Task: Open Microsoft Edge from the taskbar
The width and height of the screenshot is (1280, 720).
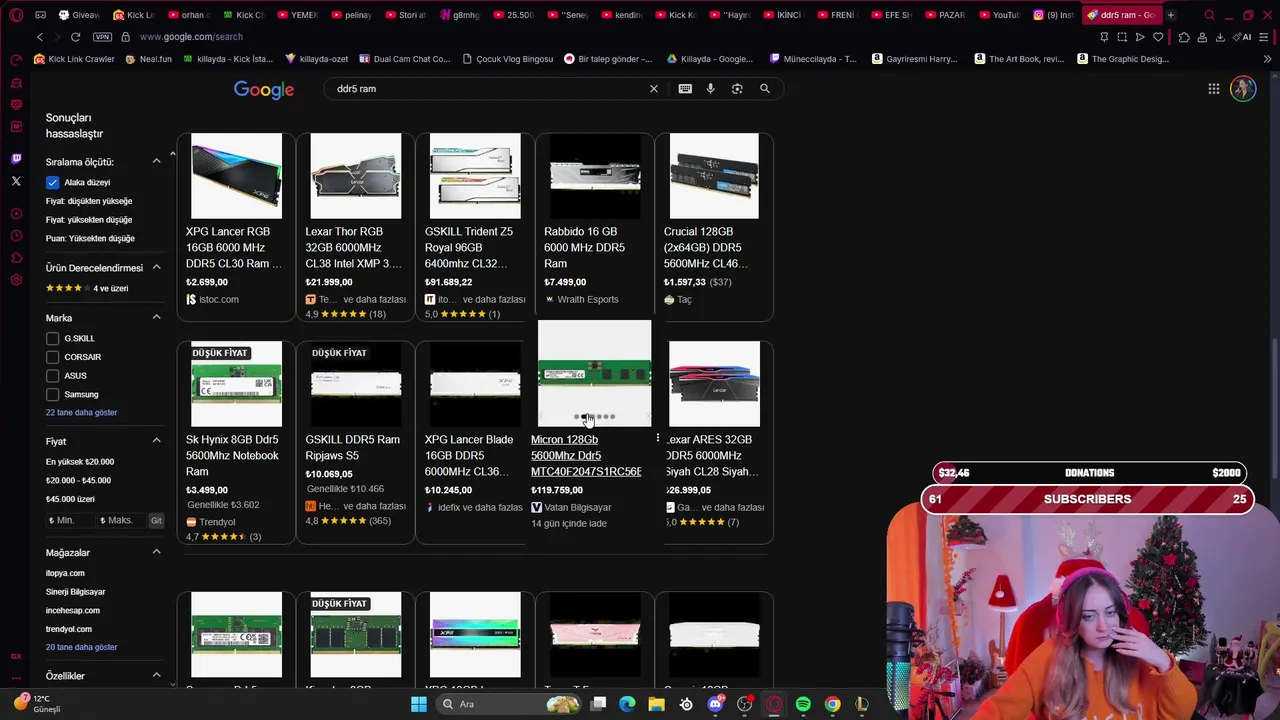Action: pos(627,705)
